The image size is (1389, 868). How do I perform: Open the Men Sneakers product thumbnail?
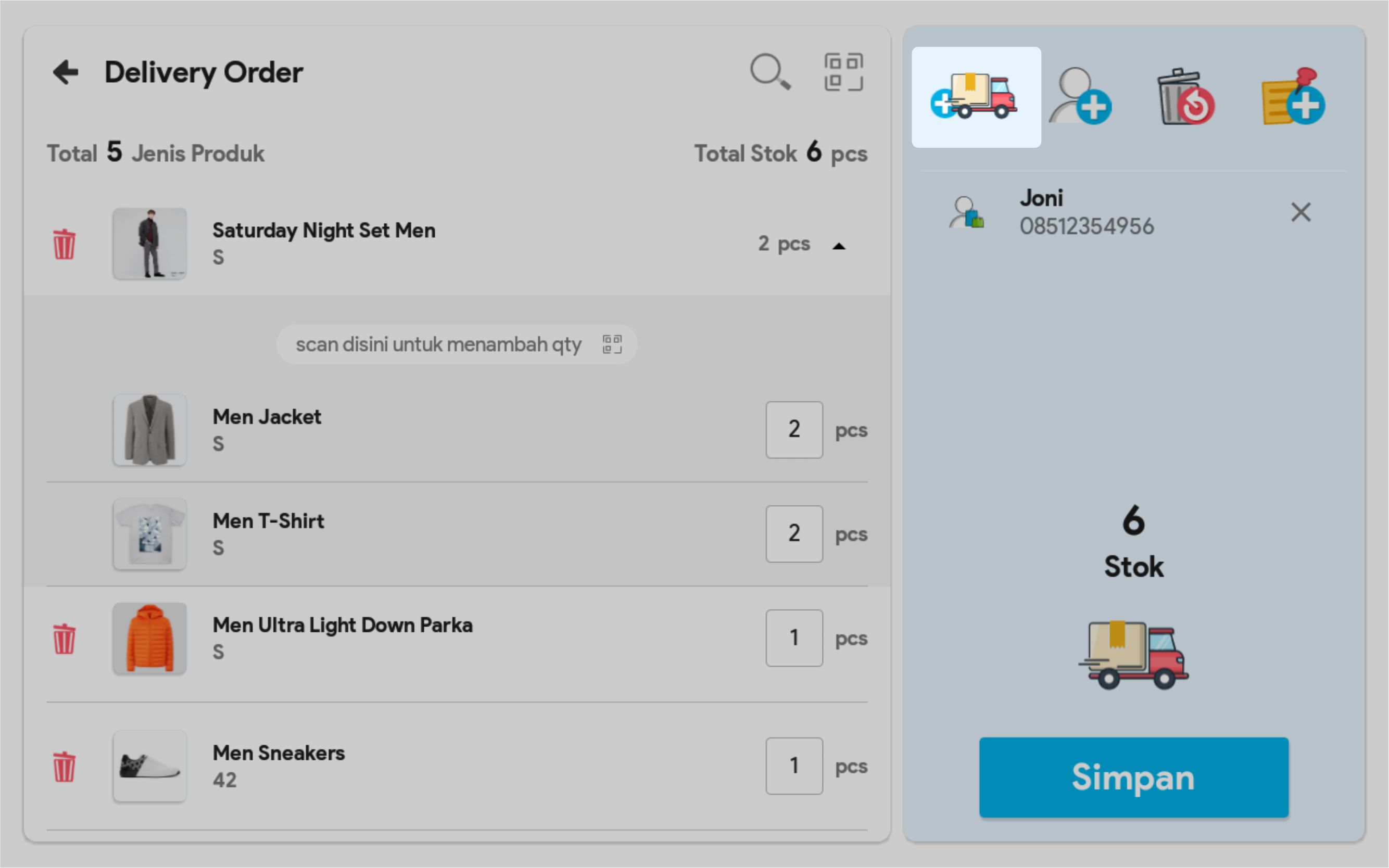[x=150, y=766]
